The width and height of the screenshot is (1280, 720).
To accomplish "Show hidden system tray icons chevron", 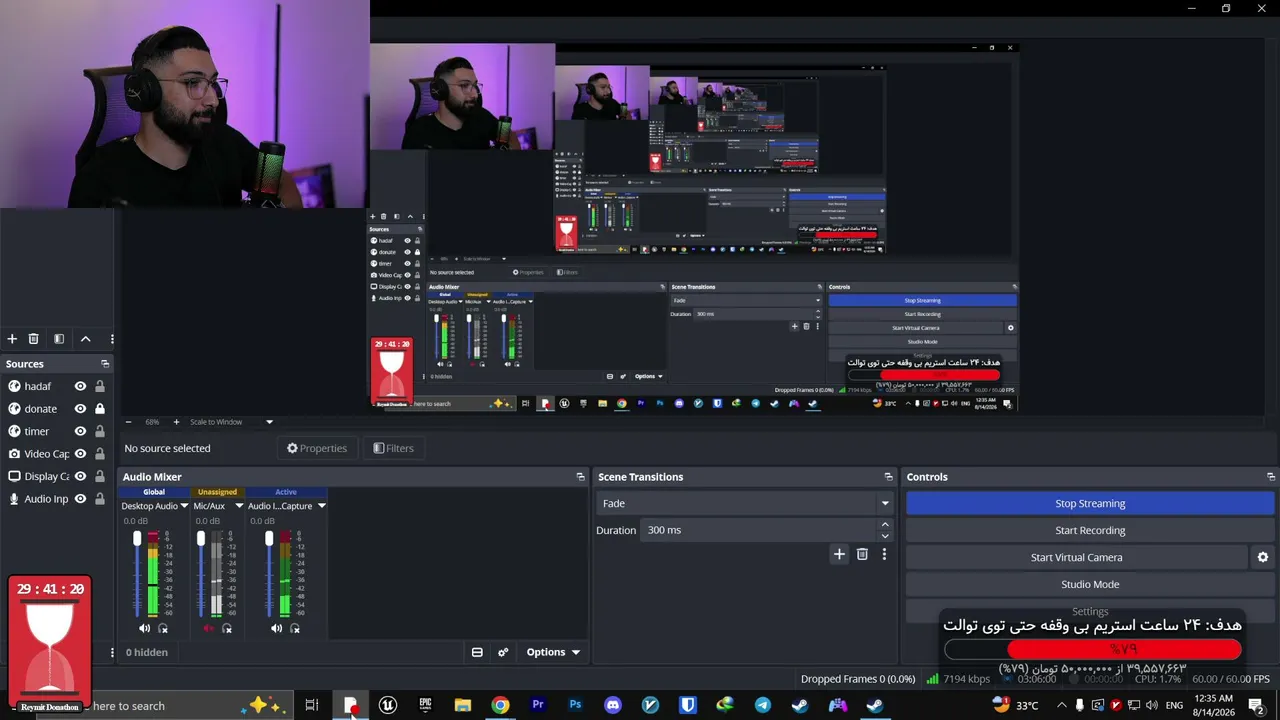I will click(x=1062, y=705).
